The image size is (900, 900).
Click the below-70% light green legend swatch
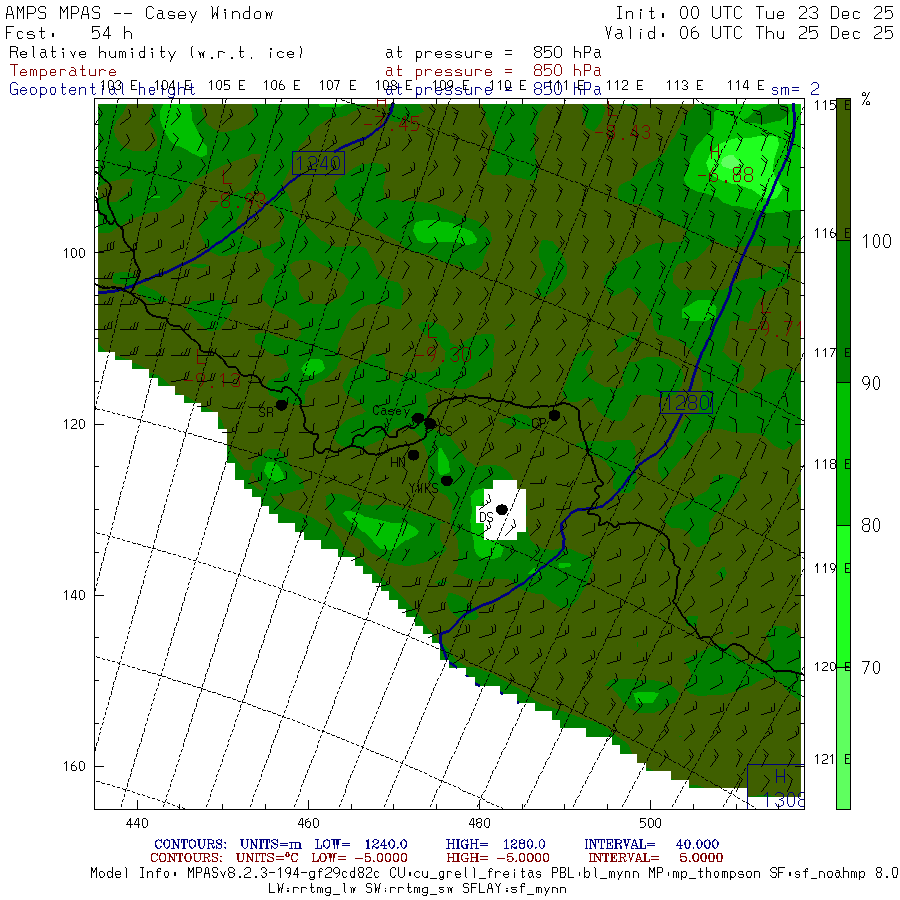pos(843,738)
